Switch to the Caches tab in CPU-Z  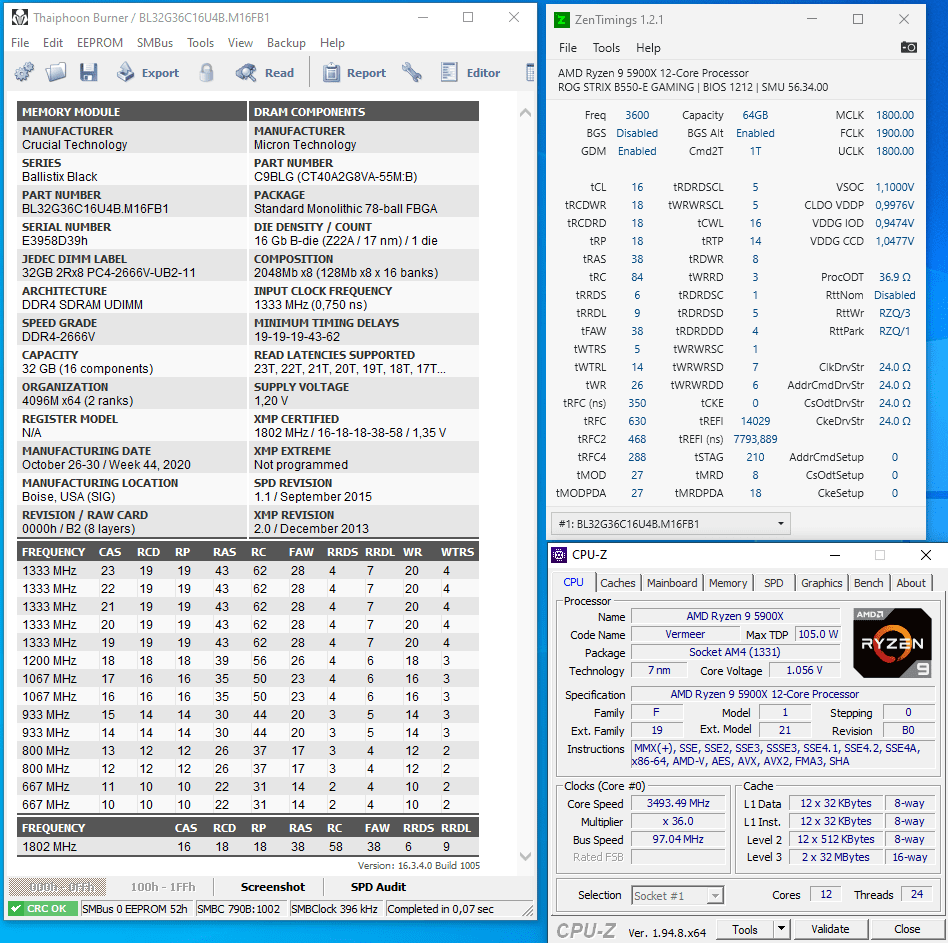pos(617,583)
